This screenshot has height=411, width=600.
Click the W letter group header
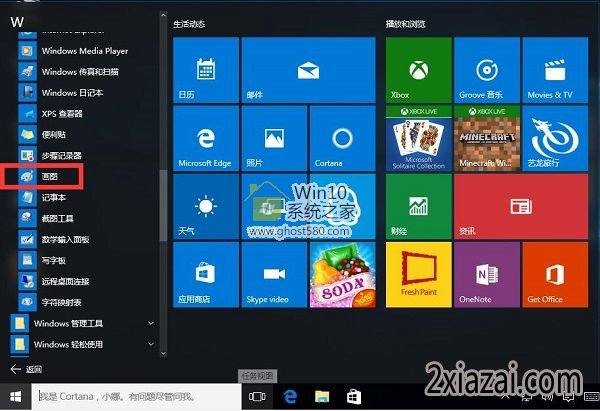[17, 22]
